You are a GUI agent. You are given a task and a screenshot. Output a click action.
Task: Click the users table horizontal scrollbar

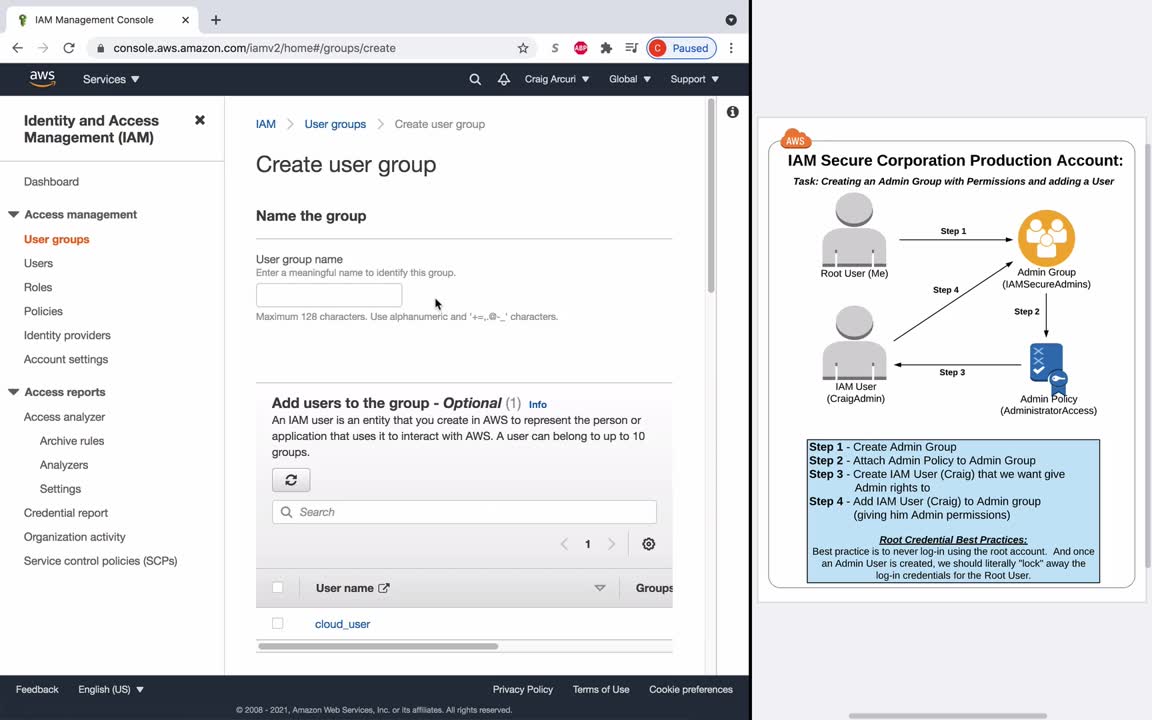378,647
